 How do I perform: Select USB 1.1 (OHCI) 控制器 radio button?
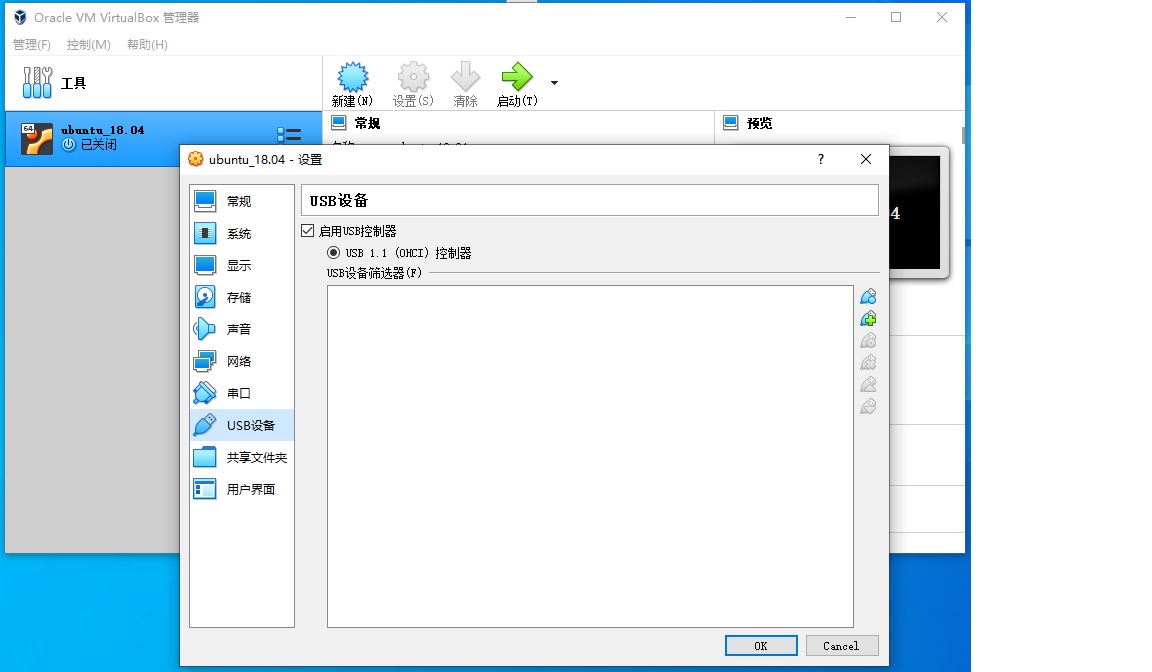click(334, 253)
